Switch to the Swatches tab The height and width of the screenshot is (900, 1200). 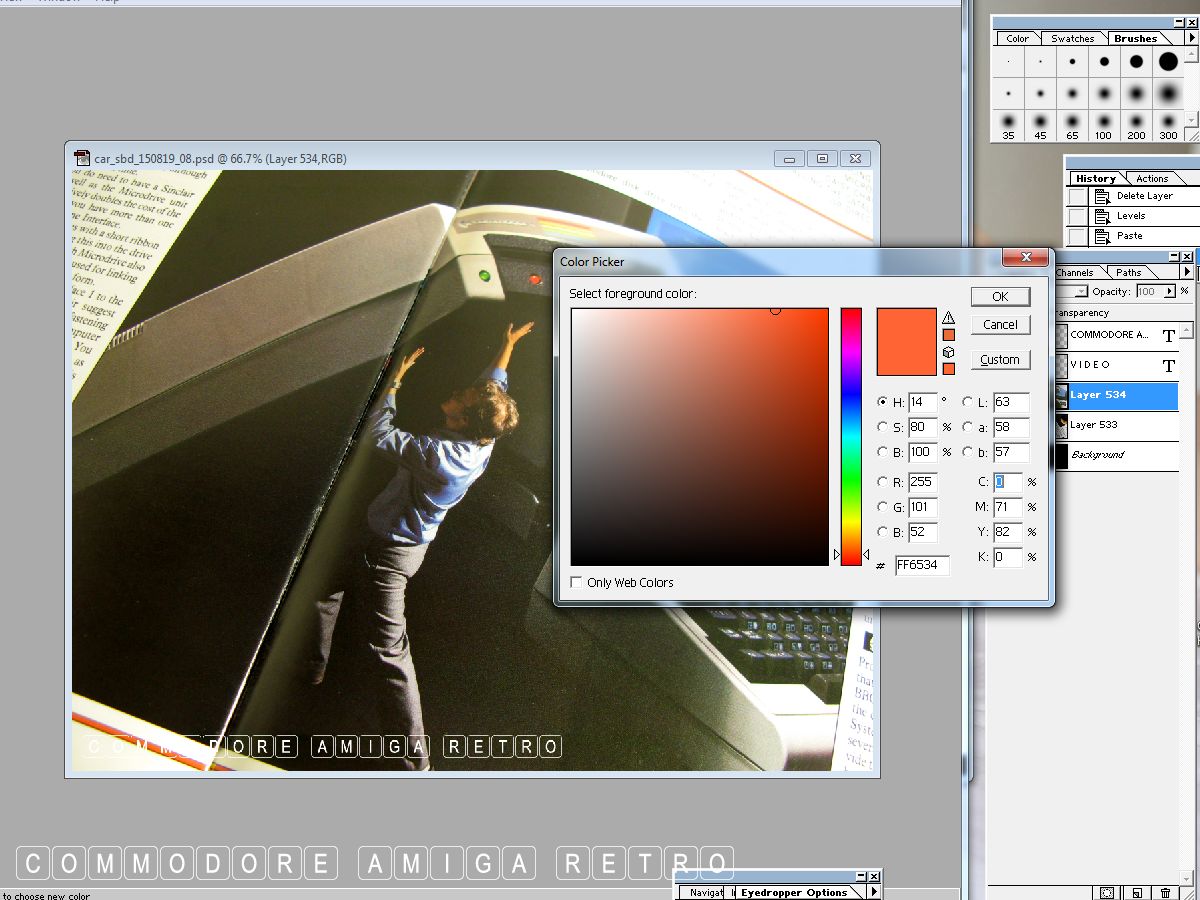pyautogui.click(x=1072, y=39)
